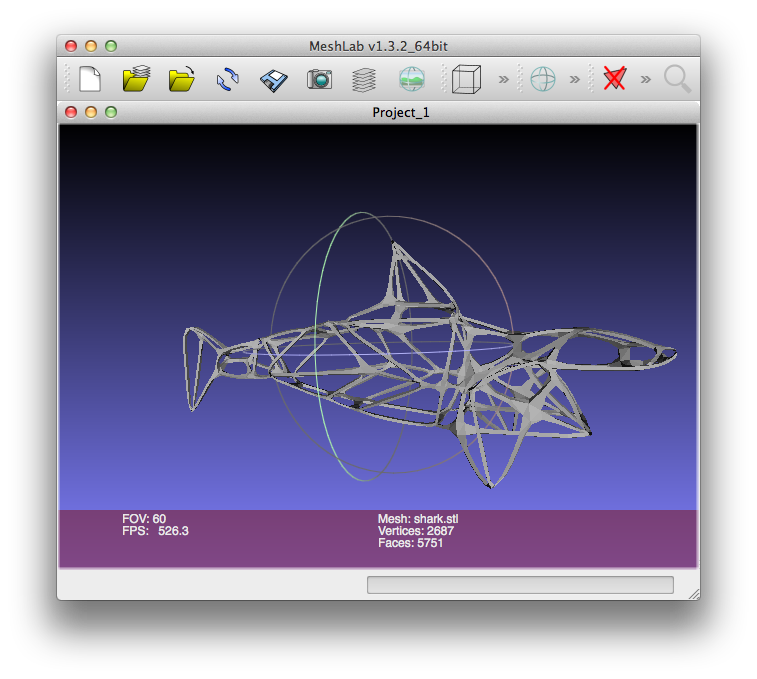Click the shark wireframe mesh
This screenshot has width=757, height=679.
coord(430,365)
